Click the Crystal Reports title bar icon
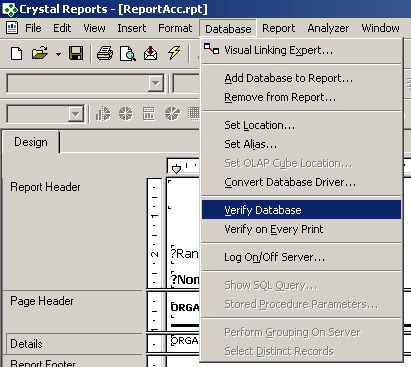 pyautogui.click(x=10, y=9)
